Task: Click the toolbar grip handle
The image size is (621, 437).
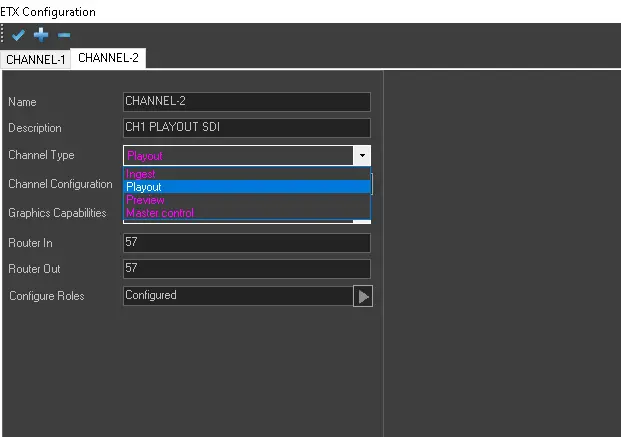Action: point(4,35)
